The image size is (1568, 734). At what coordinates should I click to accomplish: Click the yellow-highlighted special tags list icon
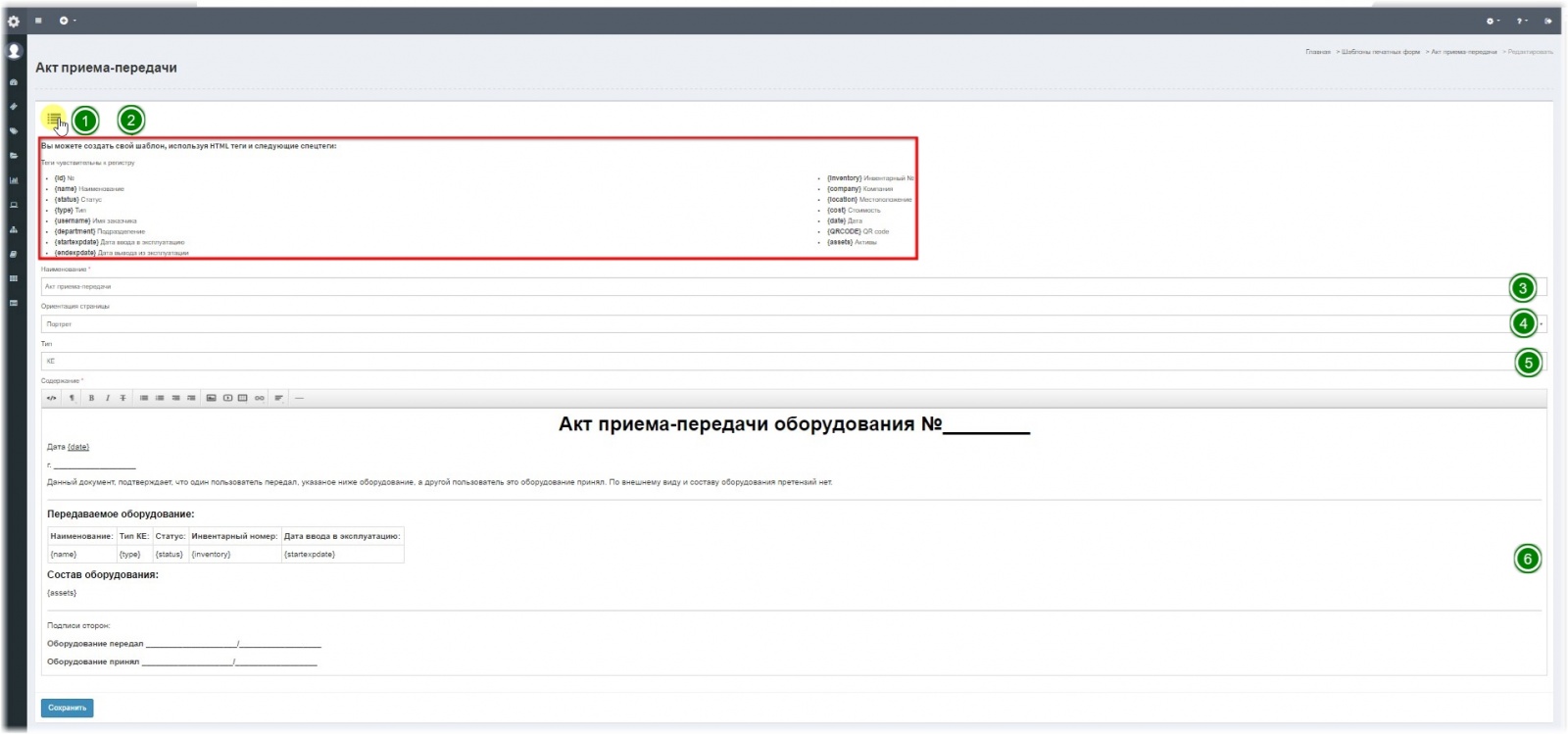tap(54, 119)
